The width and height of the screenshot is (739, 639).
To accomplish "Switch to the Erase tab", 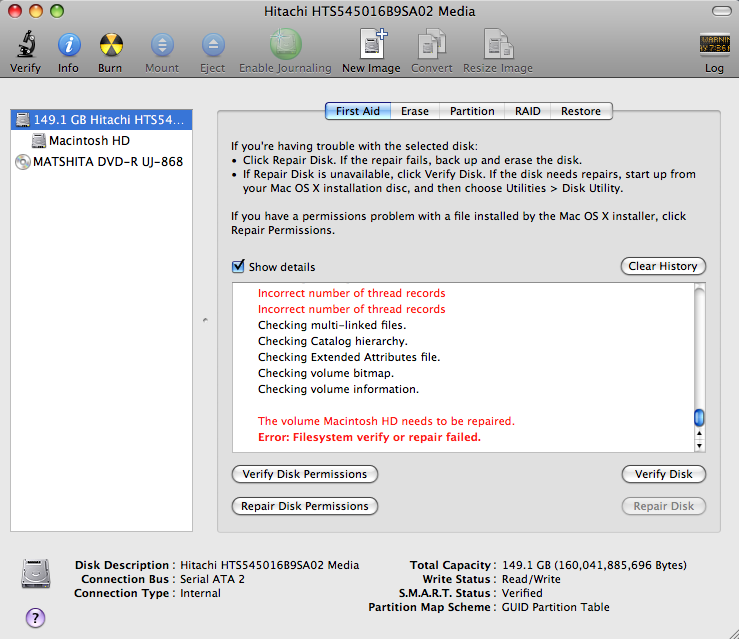I will tap(415, 111).
